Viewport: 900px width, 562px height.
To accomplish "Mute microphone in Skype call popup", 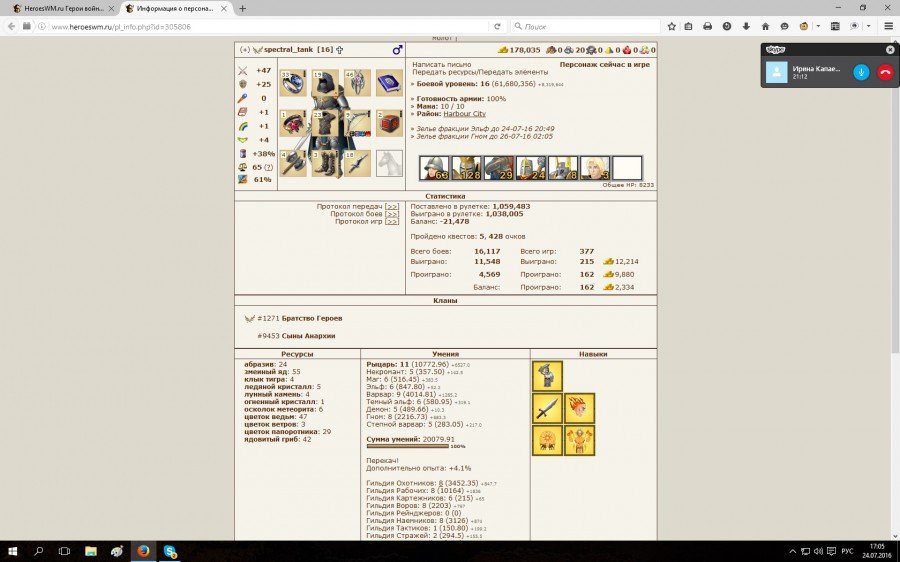I will point(861,72).
